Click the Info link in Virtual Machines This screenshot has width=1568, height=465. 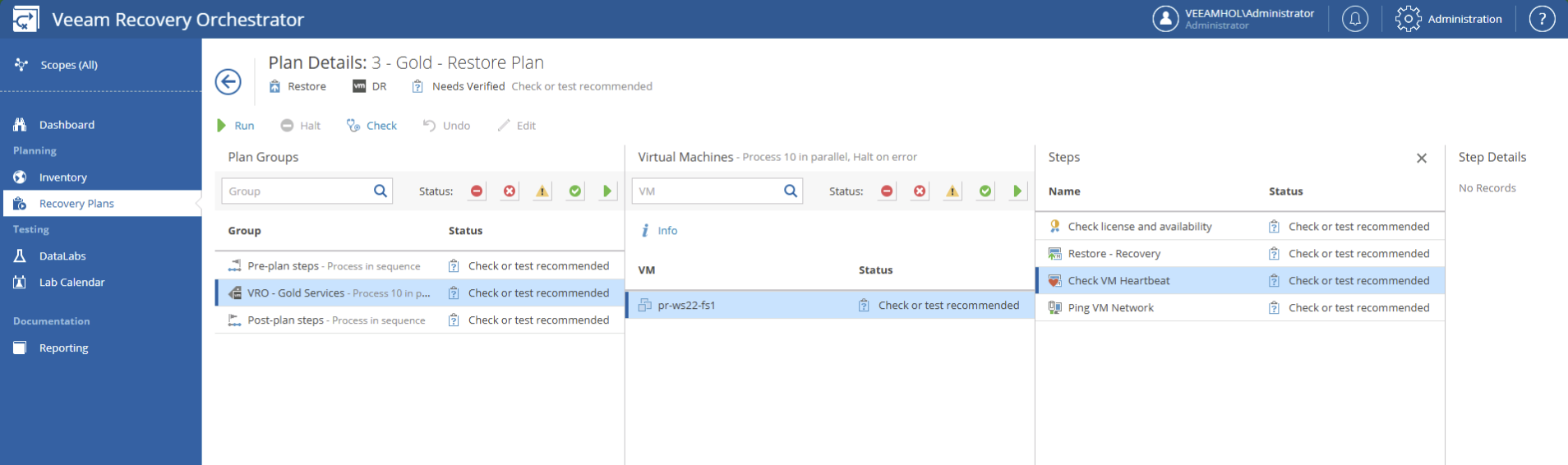click(659, 231)
